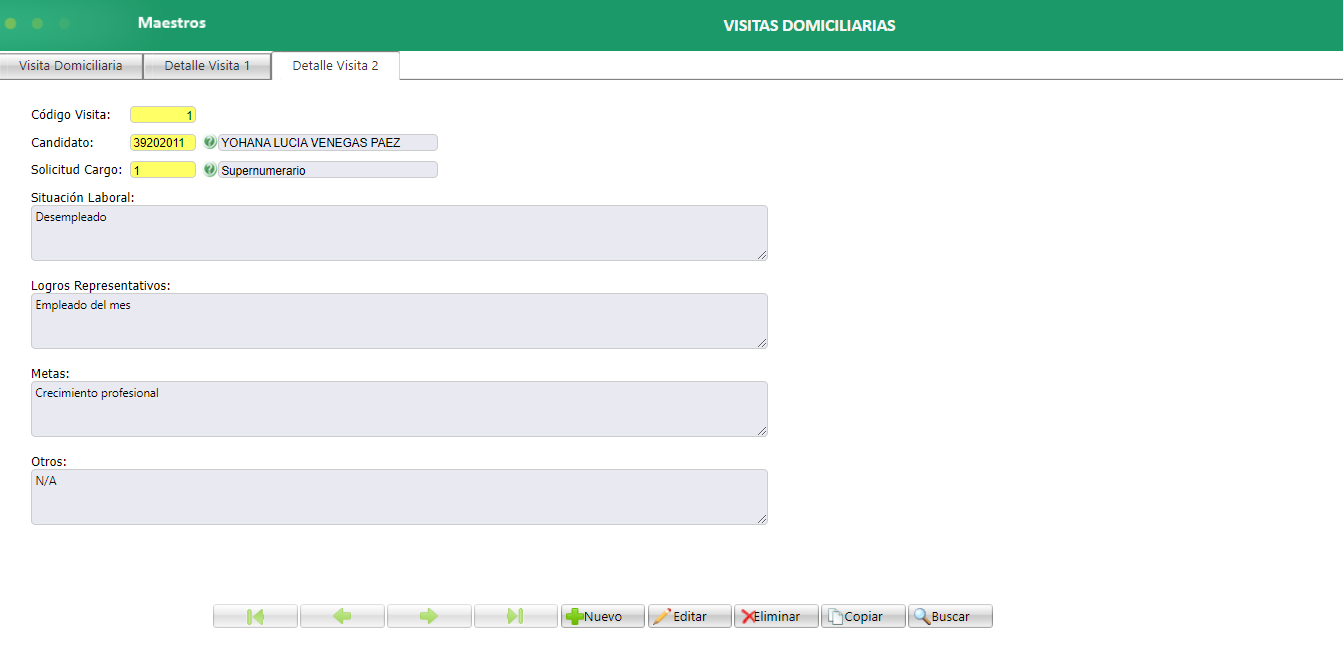Screen dimensions: 1343x655
Task: Click the resize grip of Otros textarea
Action: tap(761, 518)
